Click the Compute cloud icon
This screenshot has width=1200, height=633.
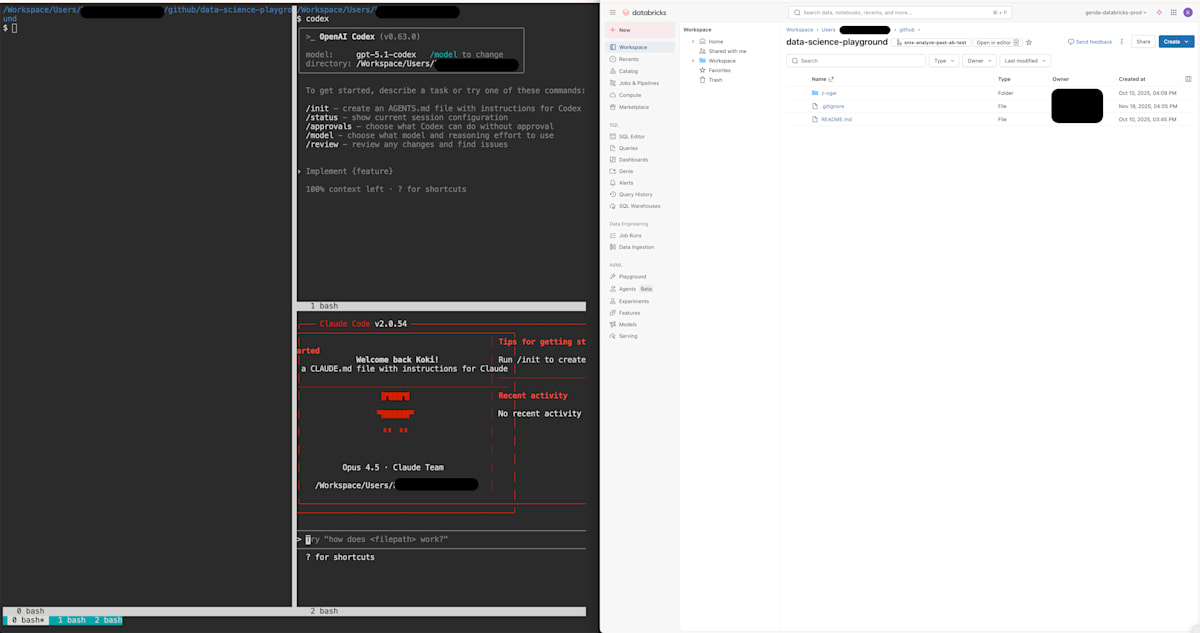[613, 95]
